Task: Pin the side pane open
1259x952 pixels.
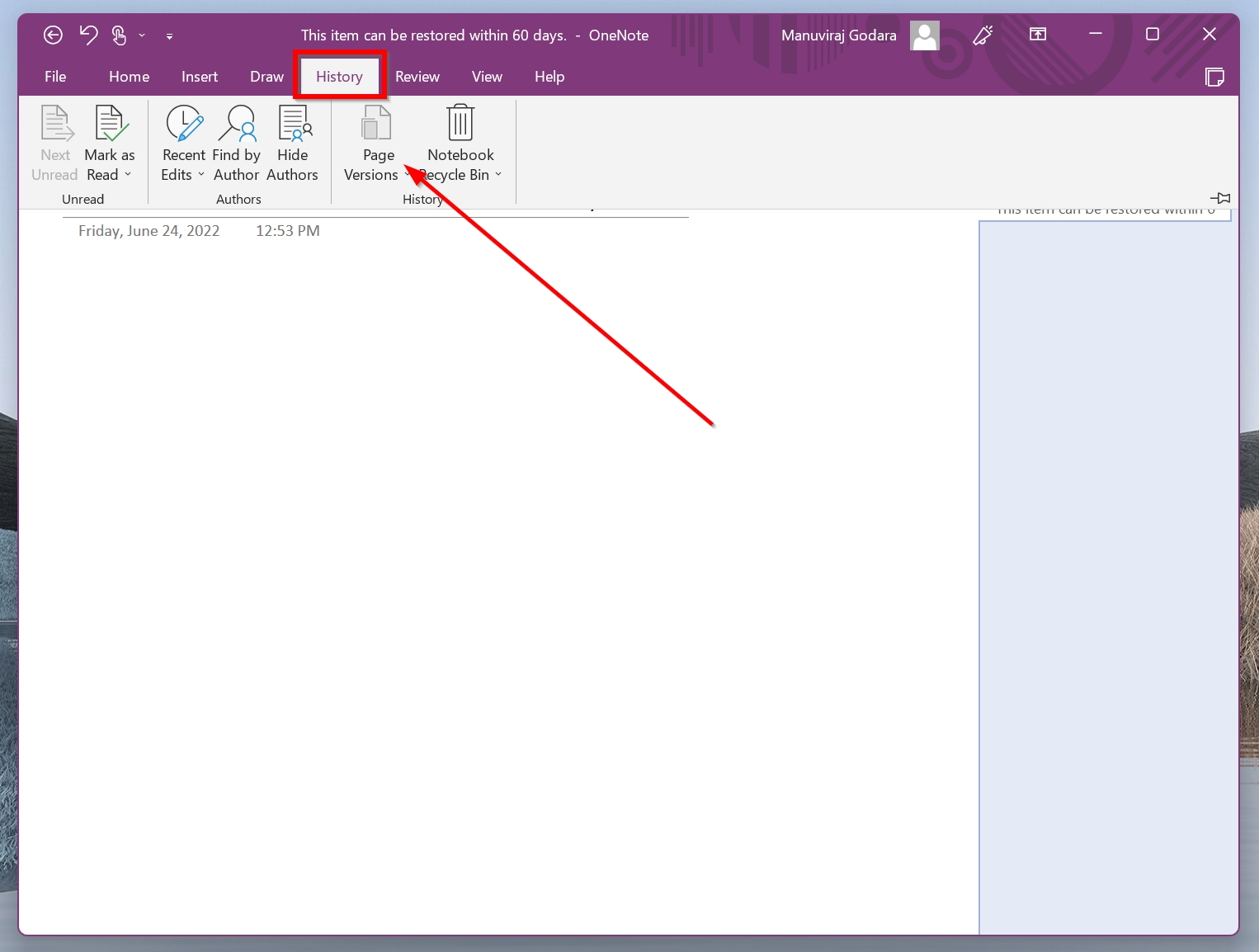Action: click(x=1221, y=198)
